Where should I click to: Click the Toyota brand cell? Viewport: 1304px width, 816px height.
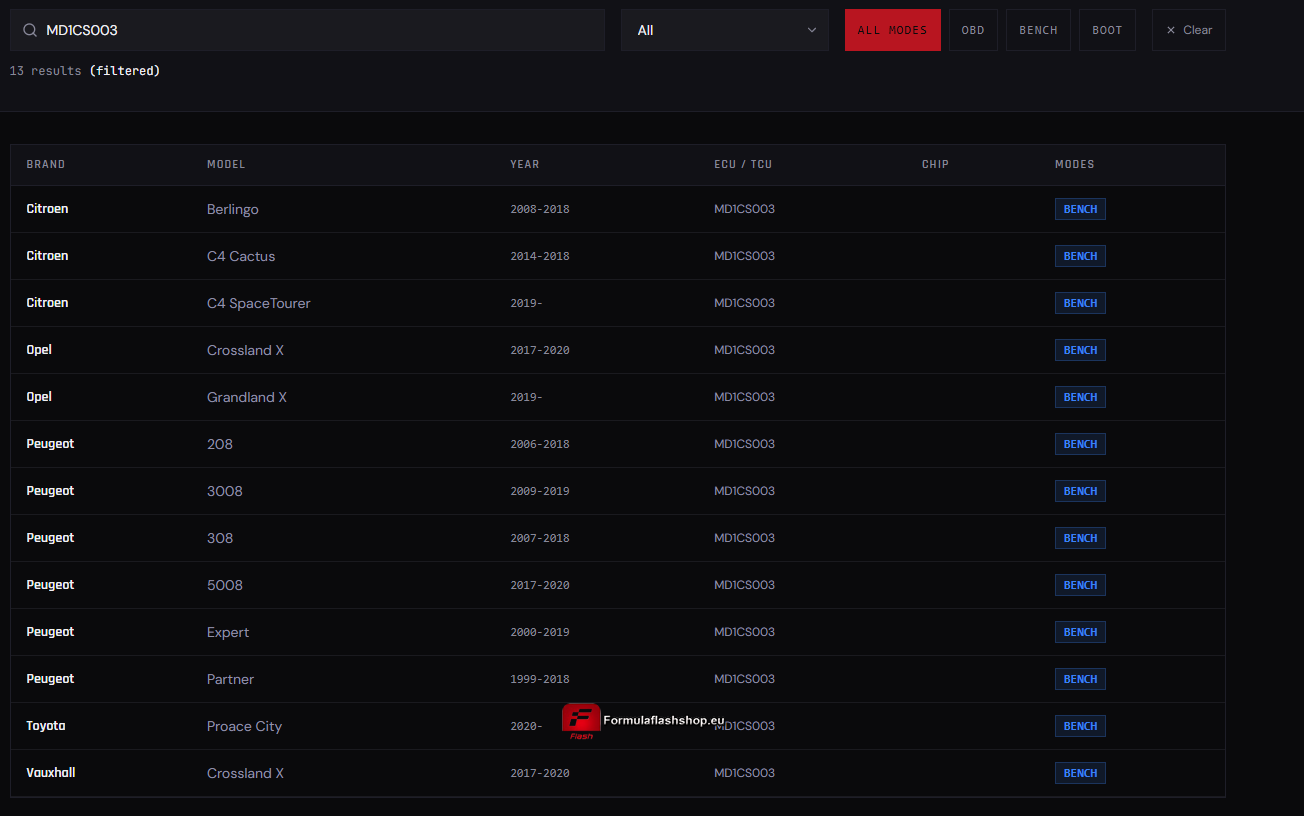46,726
